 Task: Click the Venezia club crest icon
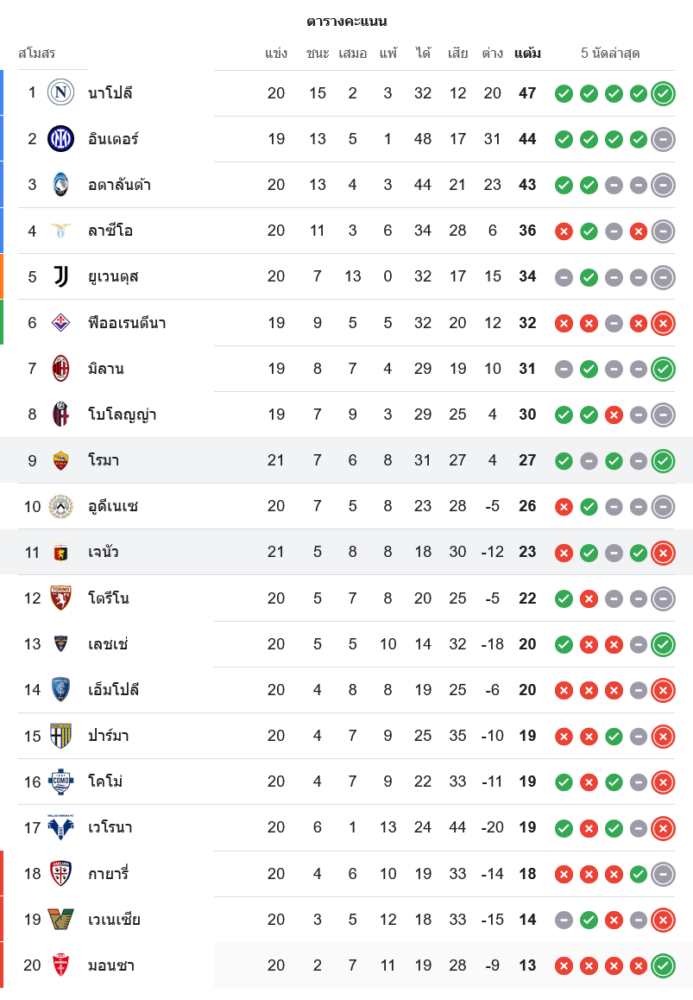point(61,920)
